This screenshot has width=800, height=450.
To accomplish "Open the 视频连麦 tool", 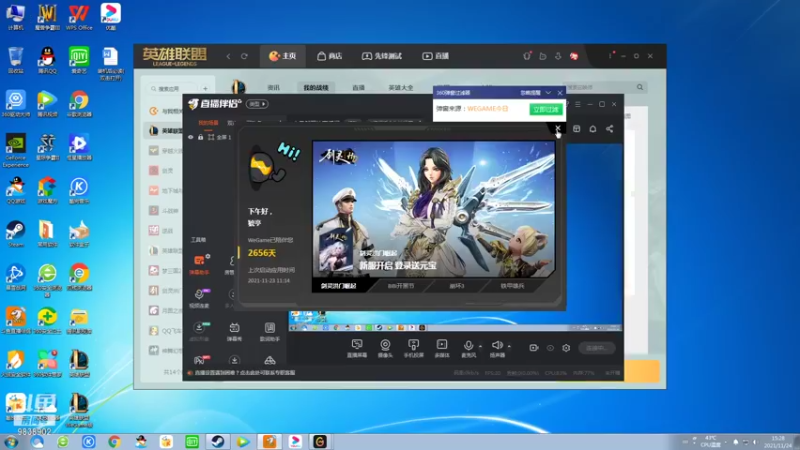I will tap(199, 298).
